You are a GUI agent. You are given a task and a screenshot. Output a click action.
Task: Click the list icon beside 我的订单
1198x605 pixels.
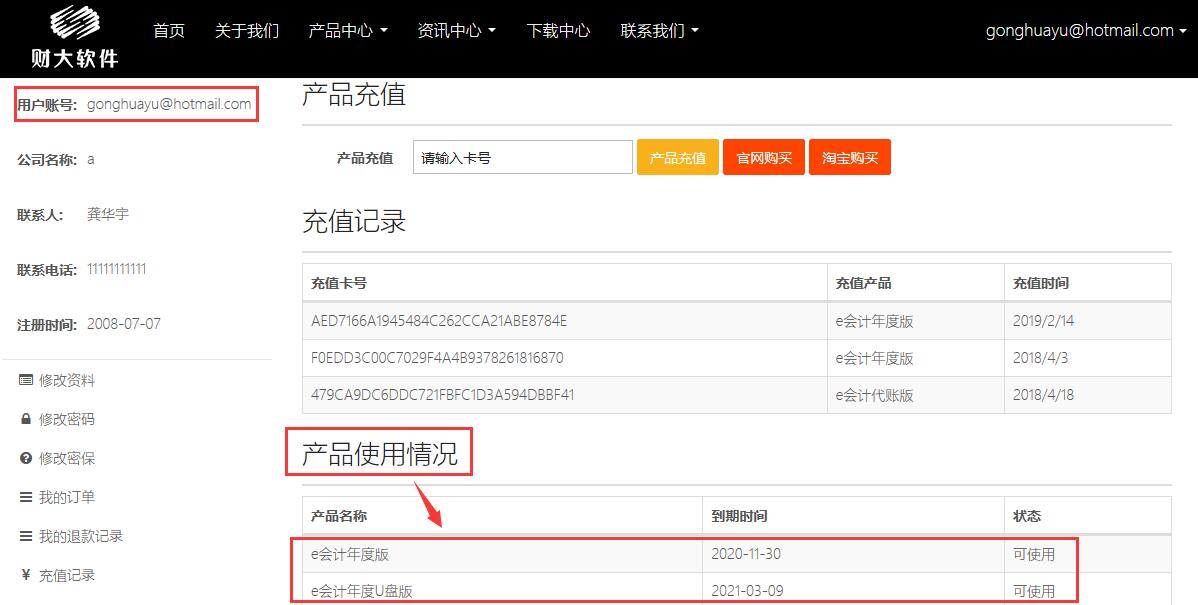click(26, 497)
